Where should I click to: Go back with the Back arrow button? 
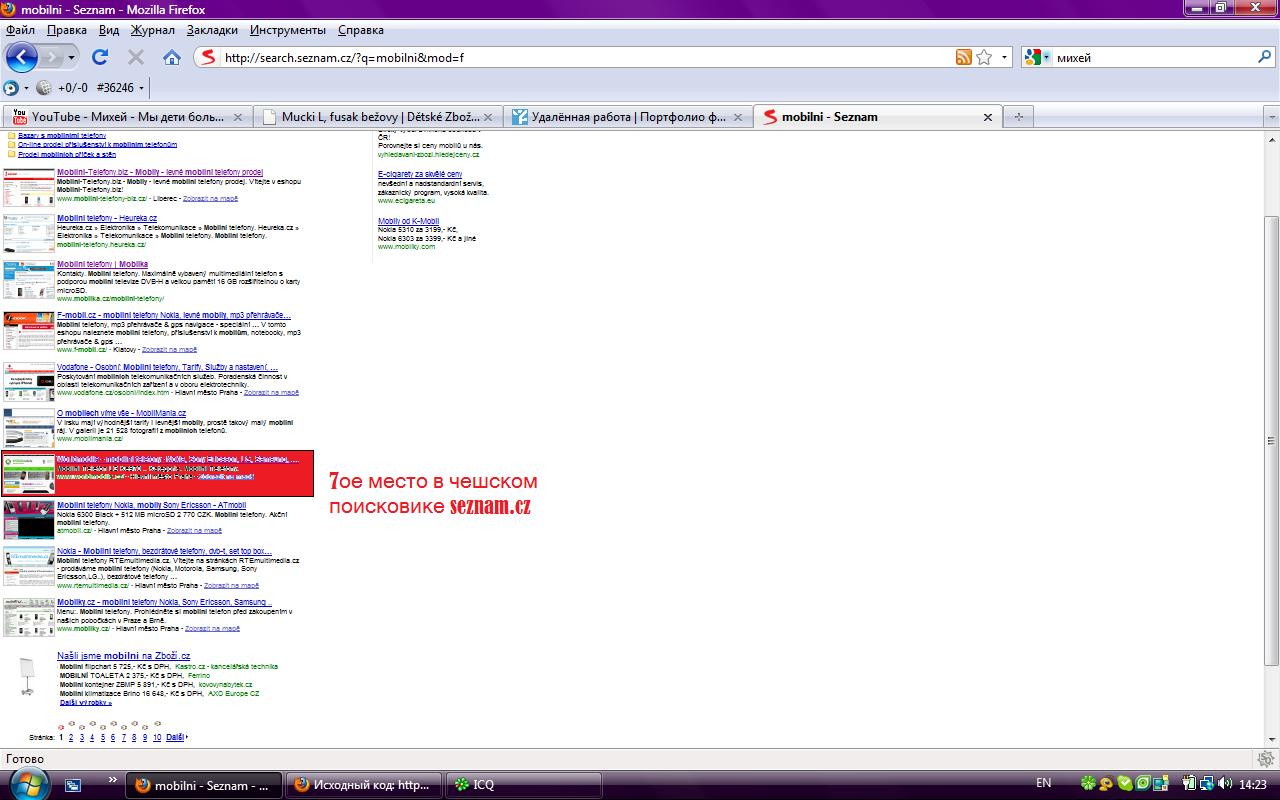[x=21, y=57]
